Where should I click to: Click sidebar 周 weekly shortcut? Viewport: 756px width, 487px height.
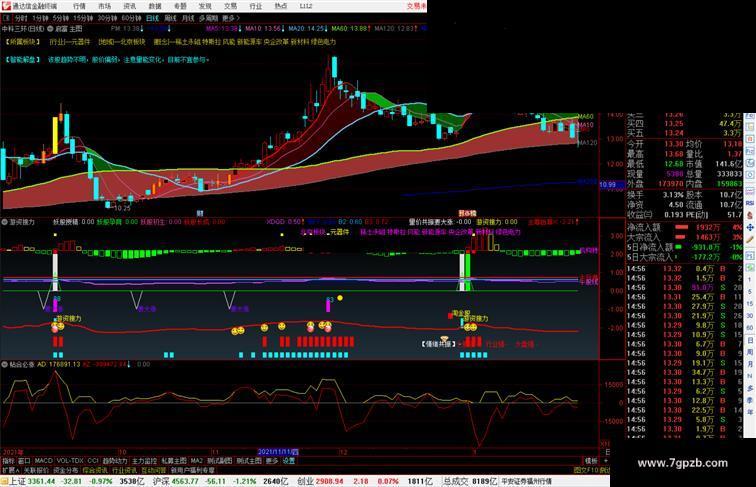pos(750,352)
